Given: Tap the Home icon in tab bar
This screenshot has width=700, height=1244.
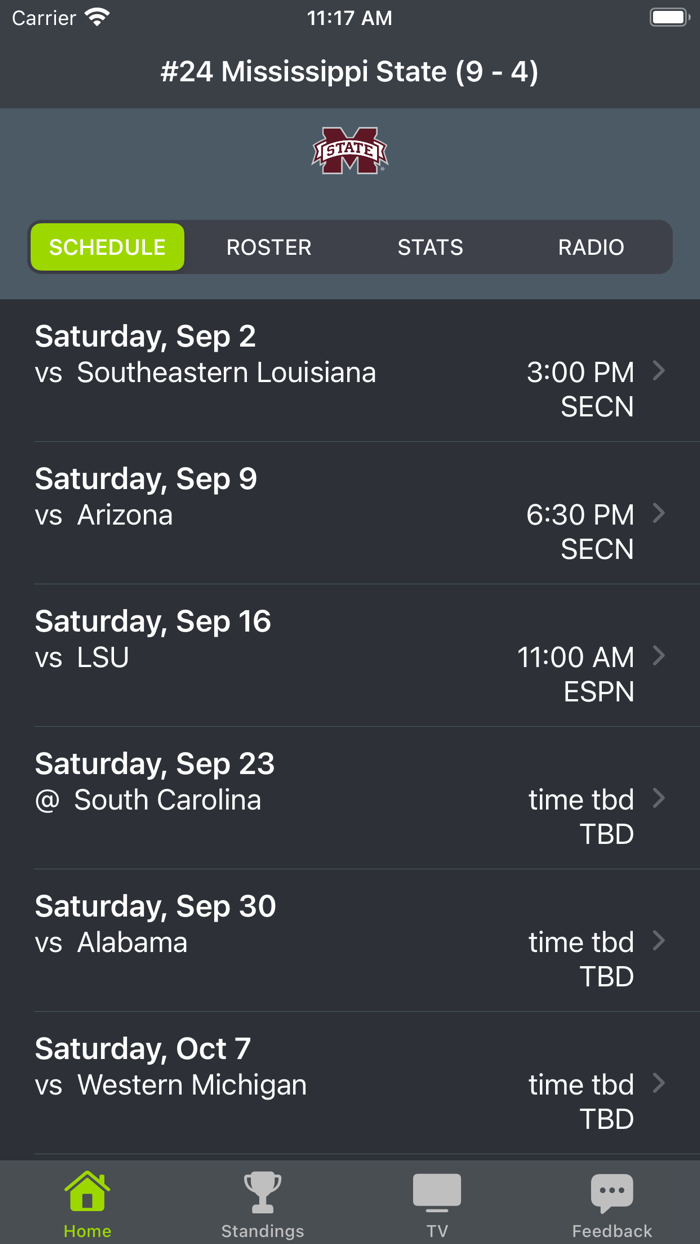Looking at the screenshot, I should click(x=87, y=1191).
